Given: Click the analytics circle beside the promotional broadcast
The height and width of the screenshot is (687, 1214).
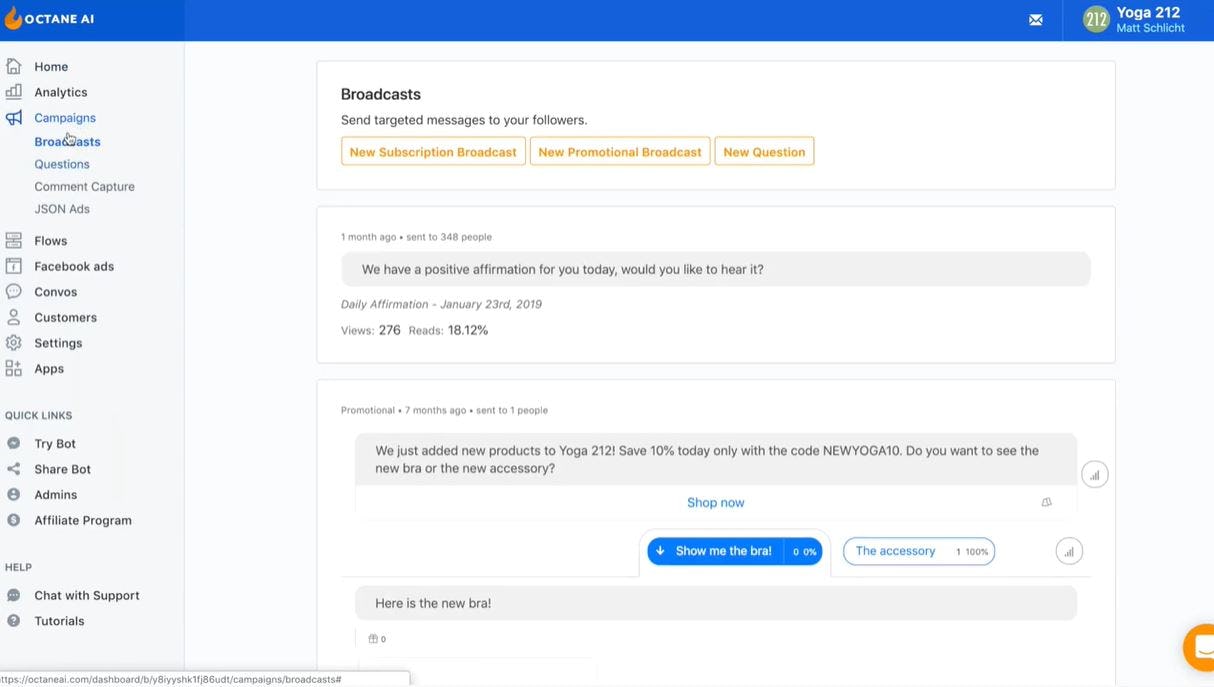Looking at the screenshot, I should 1095,474.
